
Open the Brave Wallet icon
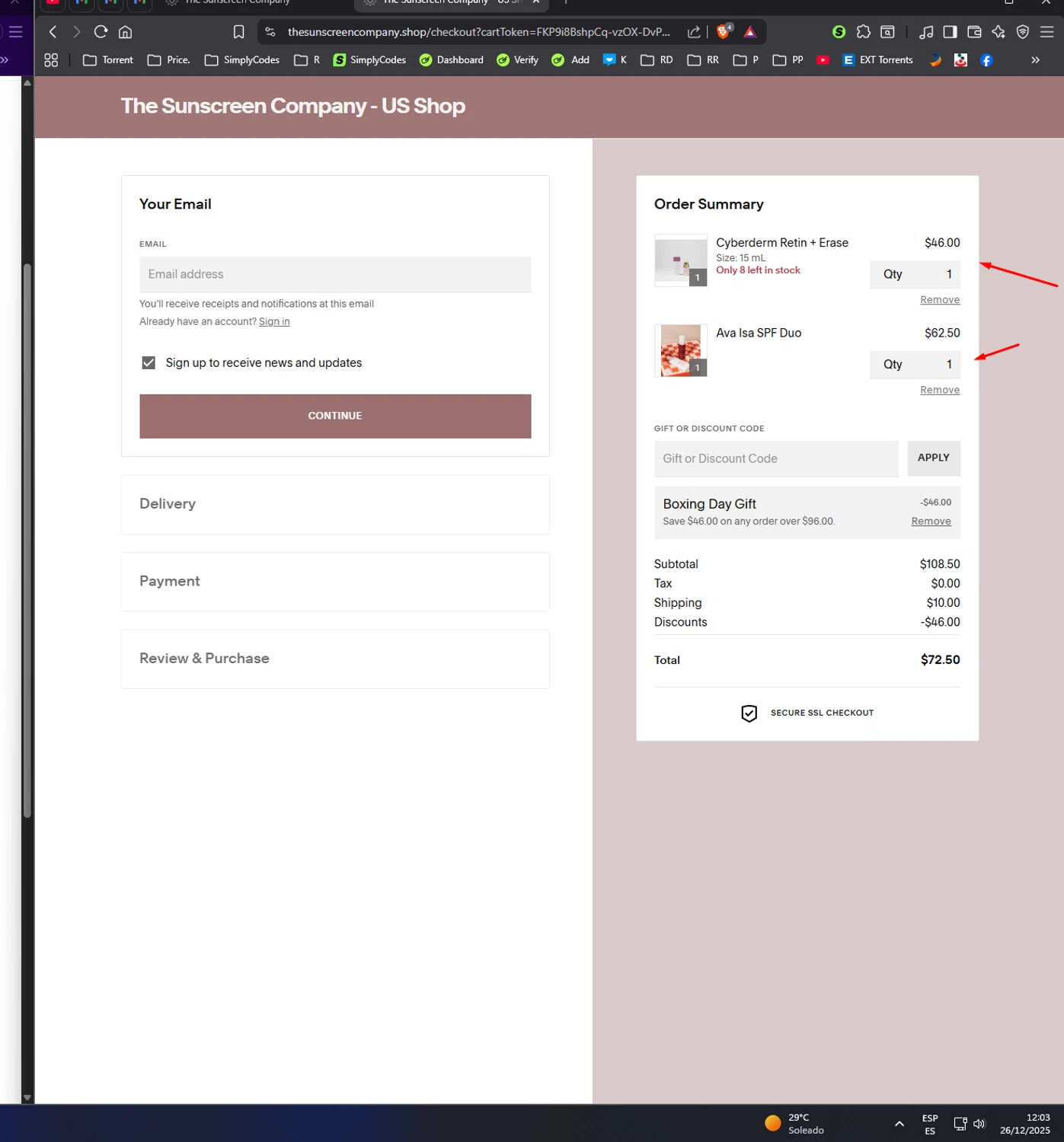pyautogui.click(x=974, y=32)
